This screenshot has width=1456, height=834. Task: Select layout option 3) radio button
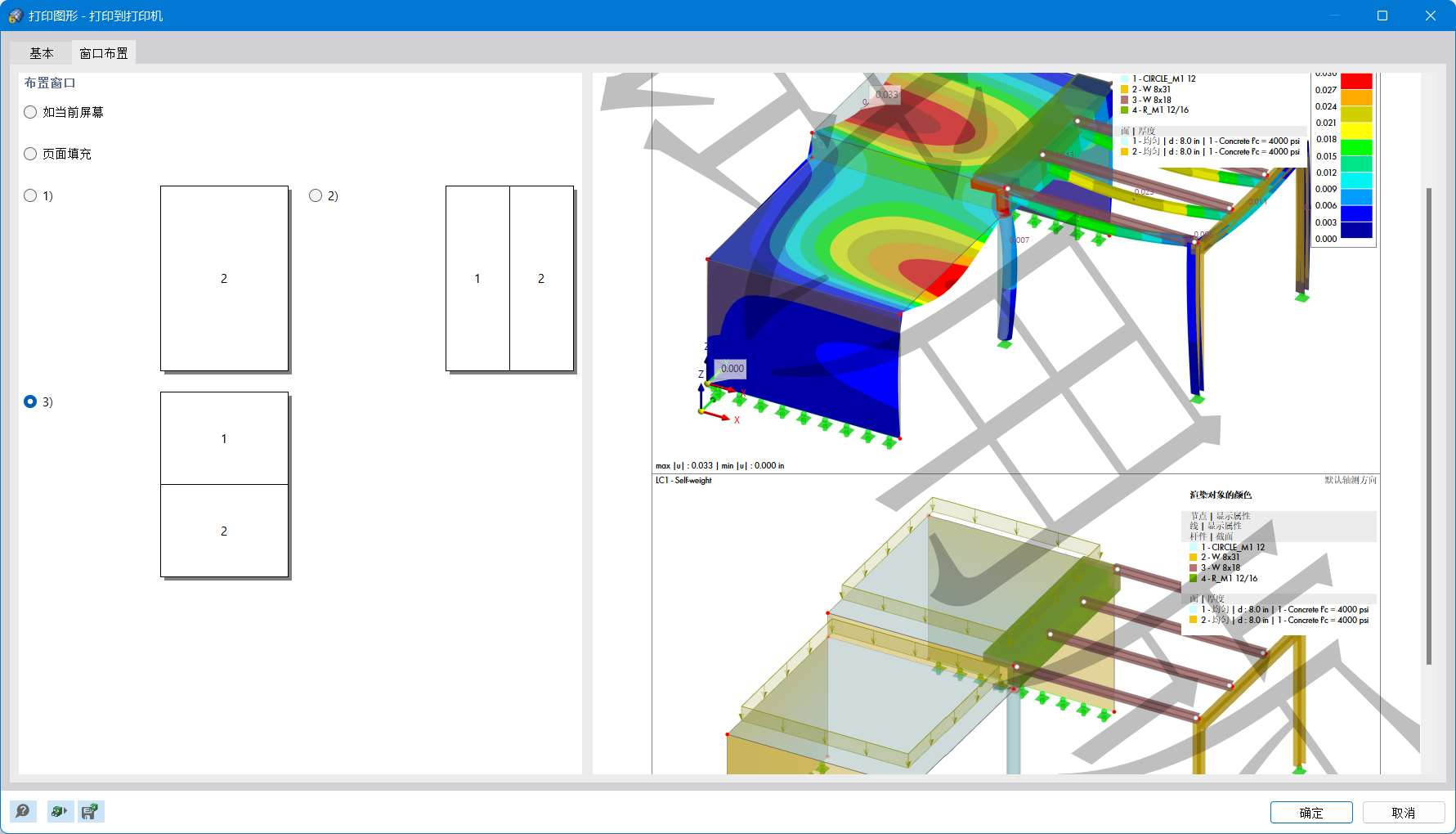(30, 401)
